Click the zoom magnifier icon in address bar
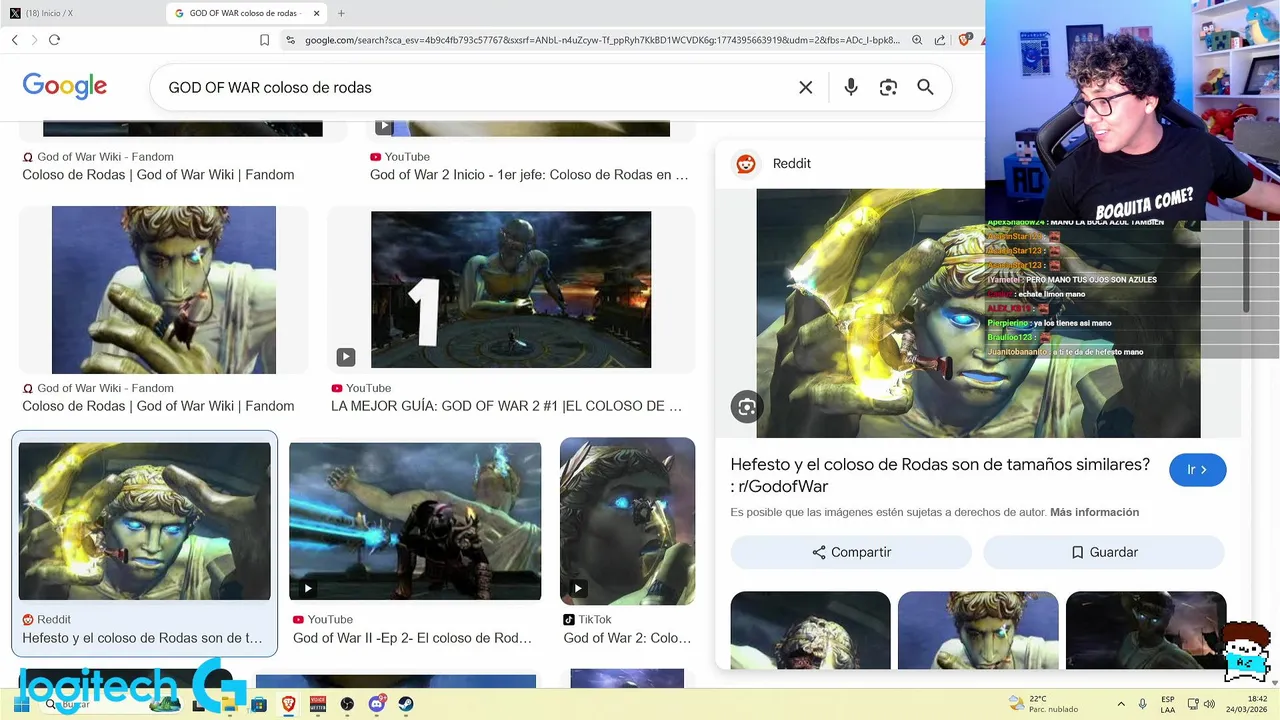The width and height of the screenshot is (1280, 720). (917, 40)
